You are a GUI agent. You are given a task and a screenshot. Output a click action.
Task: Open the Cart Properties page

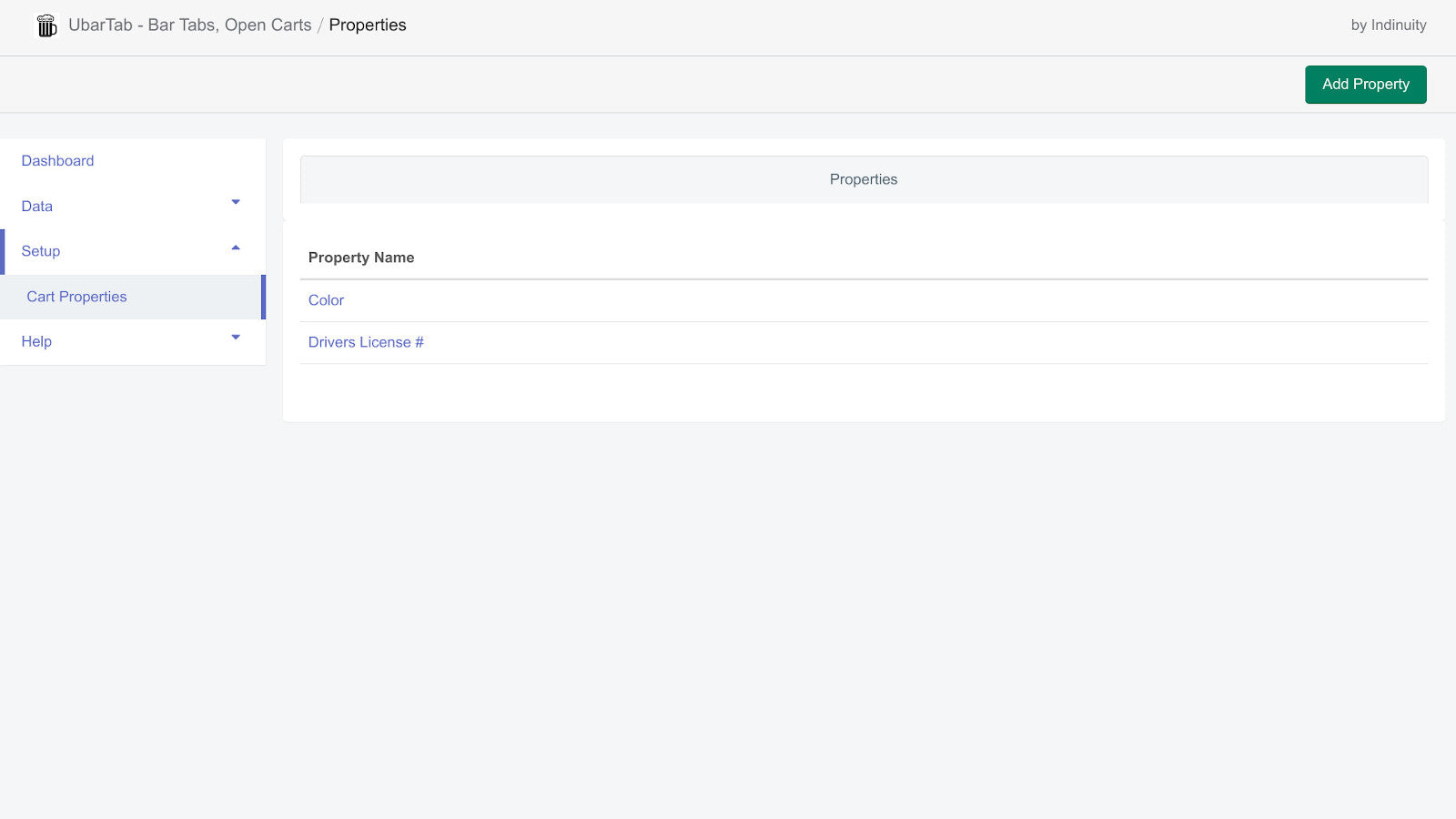click(76, 297)
